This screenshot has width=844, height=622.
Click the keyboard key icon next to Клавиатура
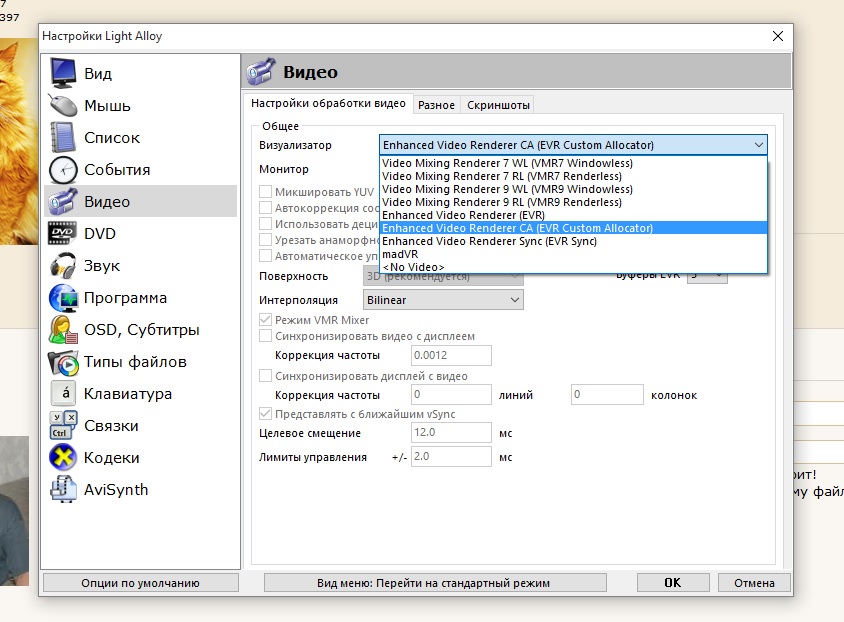coord(63,393)
